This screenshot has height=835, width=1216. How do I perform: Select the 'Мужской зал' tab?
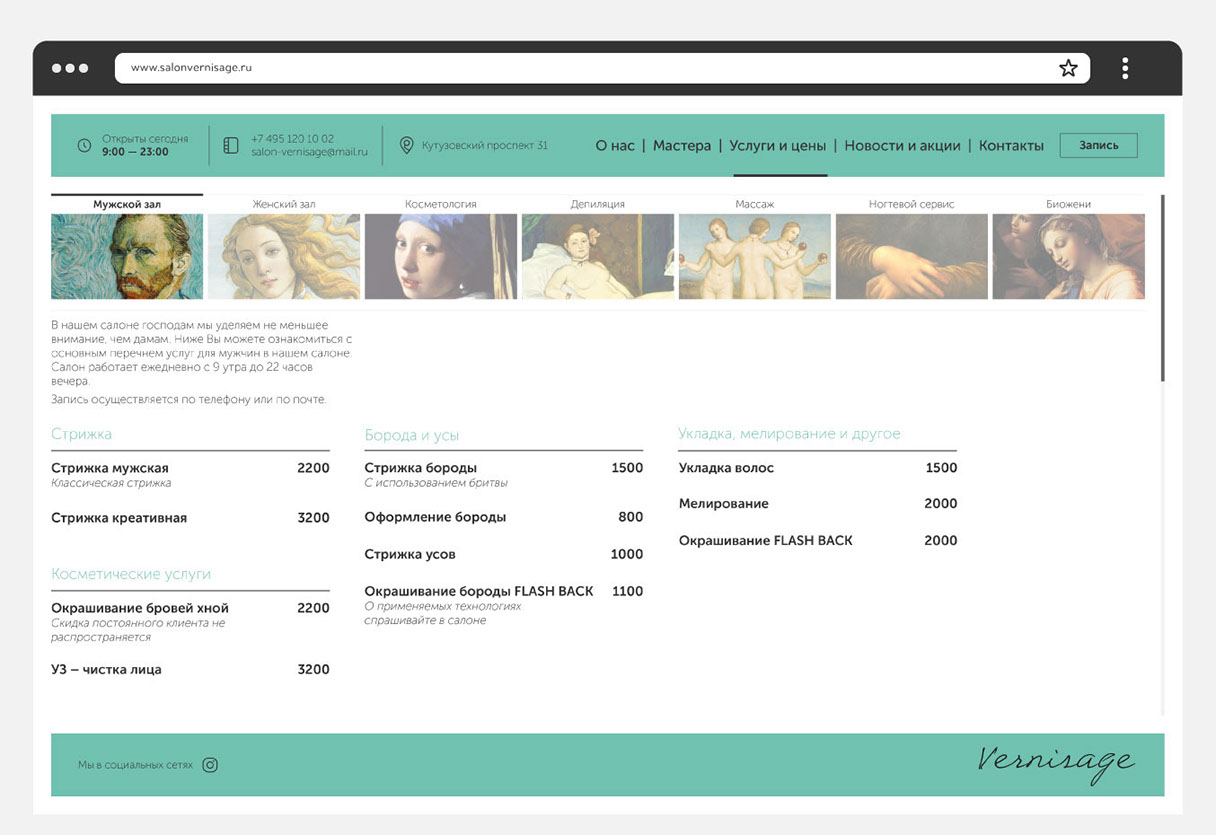click(127, 204)
